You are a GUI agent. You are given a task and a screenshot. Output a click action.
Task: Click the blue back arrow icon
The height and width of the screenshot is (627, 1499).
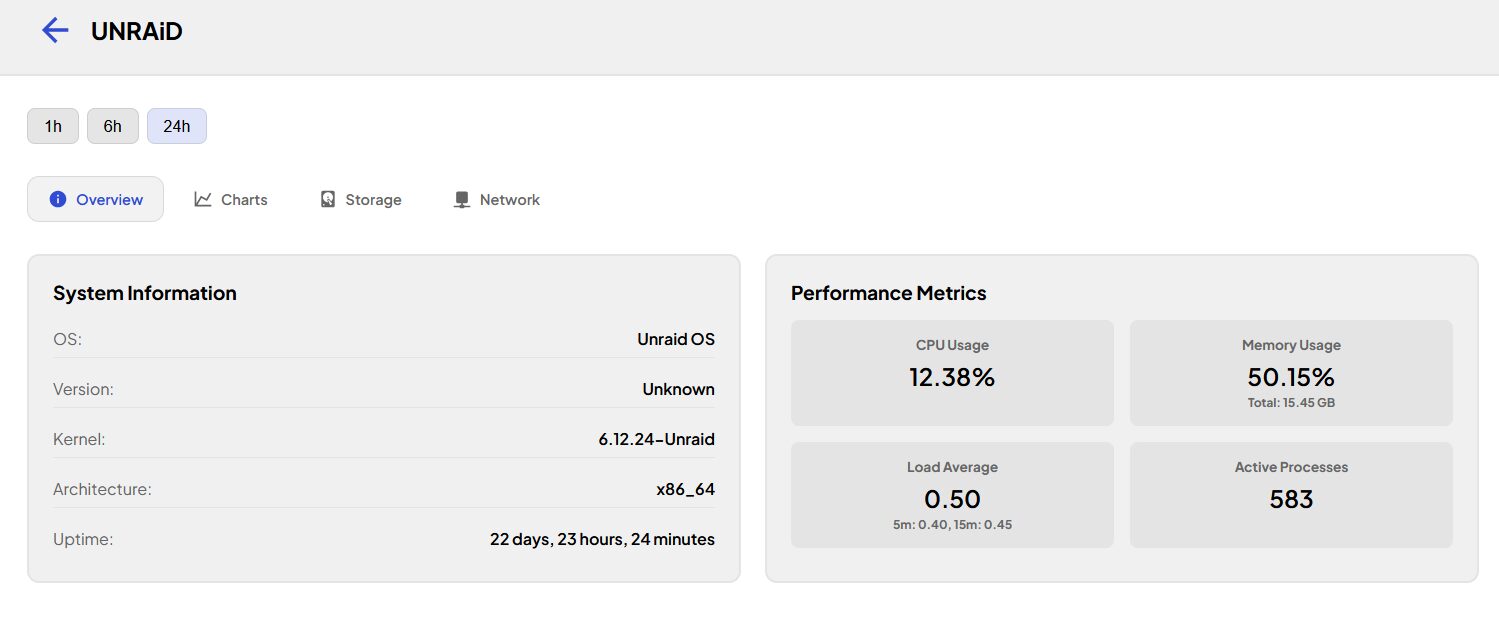point(55,31)
